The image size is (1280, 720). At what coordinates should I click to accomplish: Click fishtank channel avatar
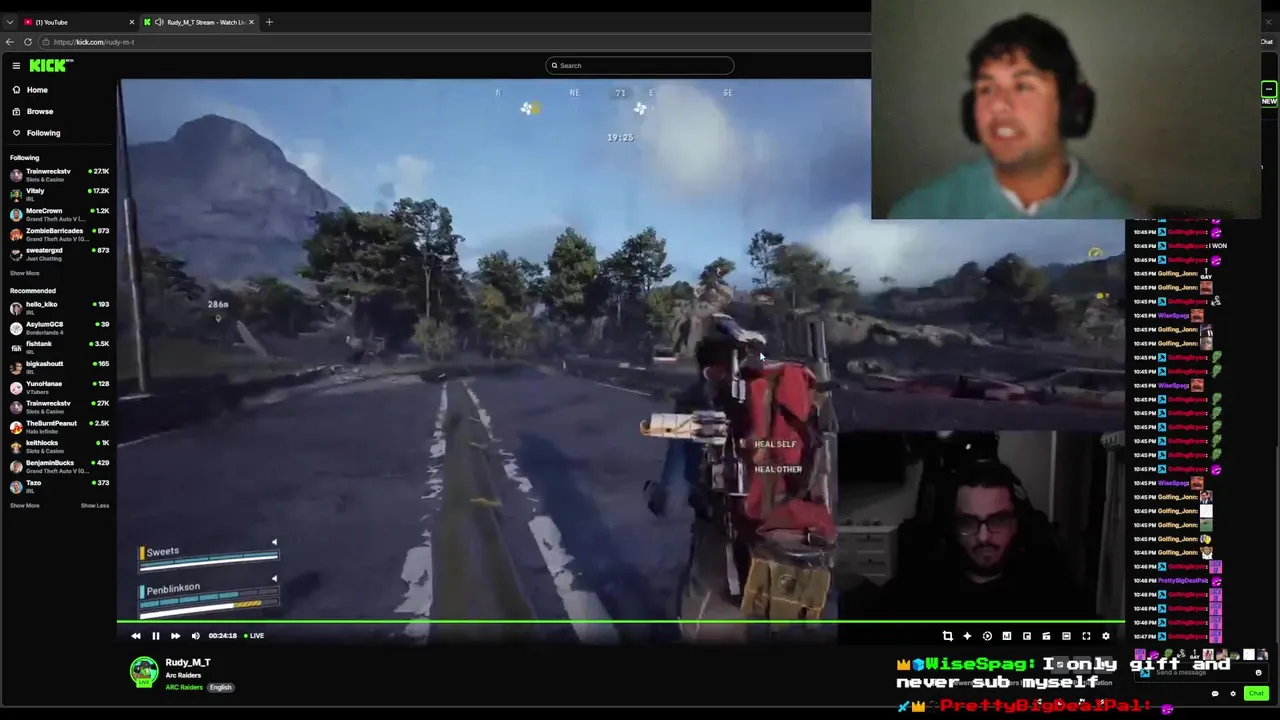click(16, 348)
